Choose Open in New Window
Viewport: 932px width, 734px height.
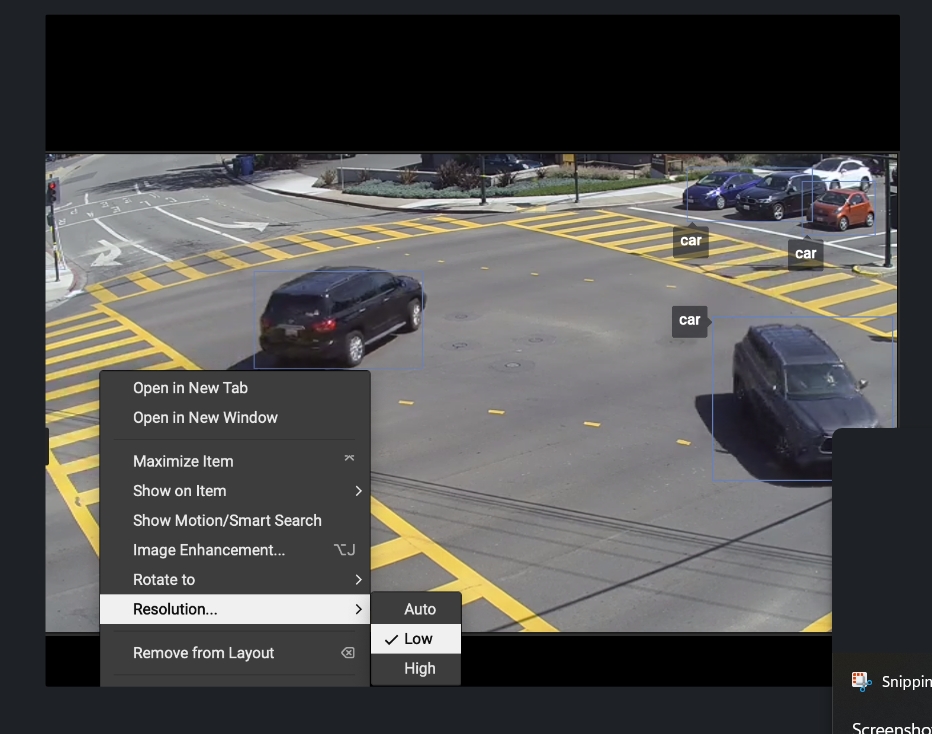point(205,418)
